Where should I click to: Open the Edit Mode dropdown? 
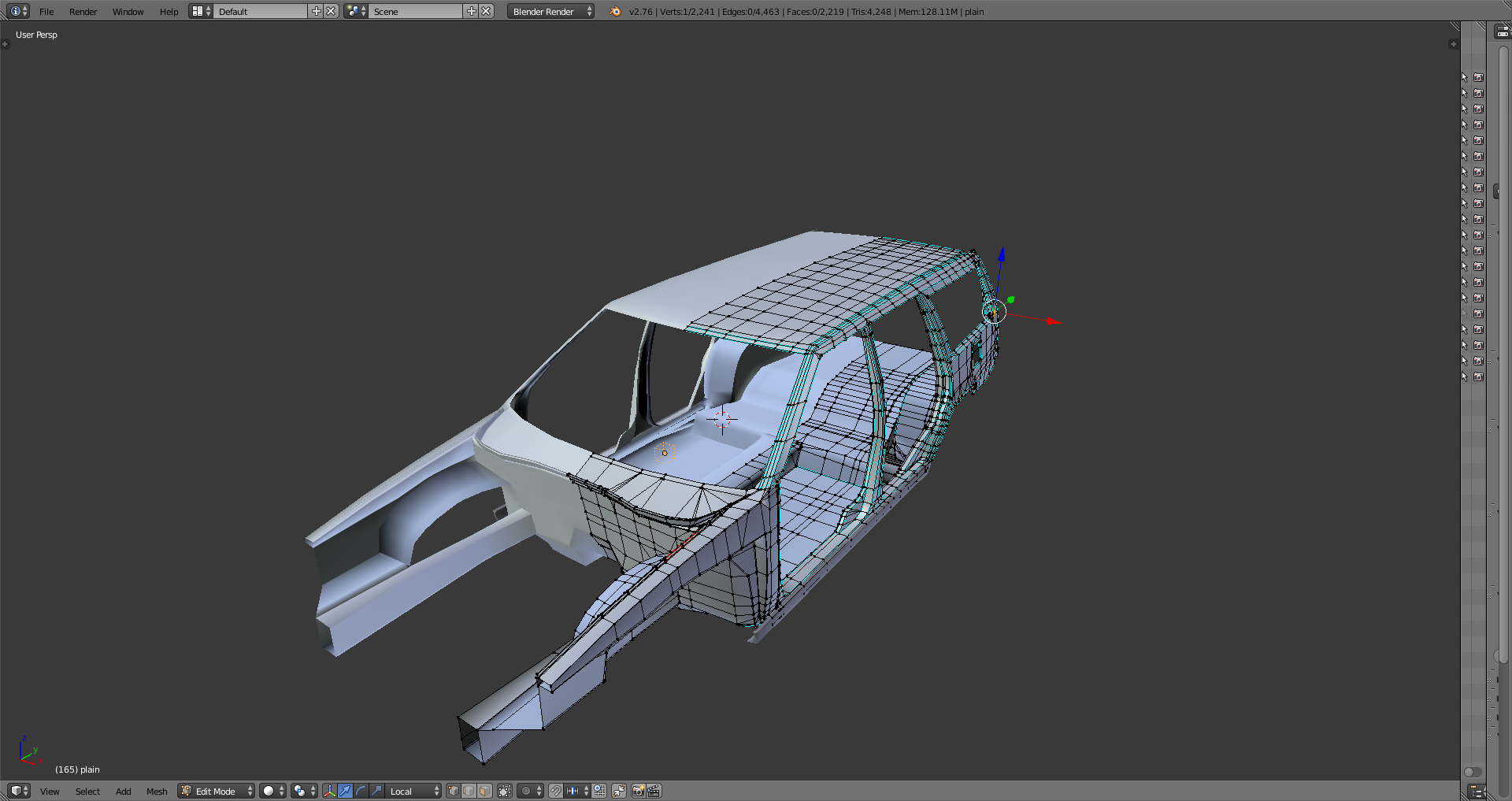coord(217,791)
